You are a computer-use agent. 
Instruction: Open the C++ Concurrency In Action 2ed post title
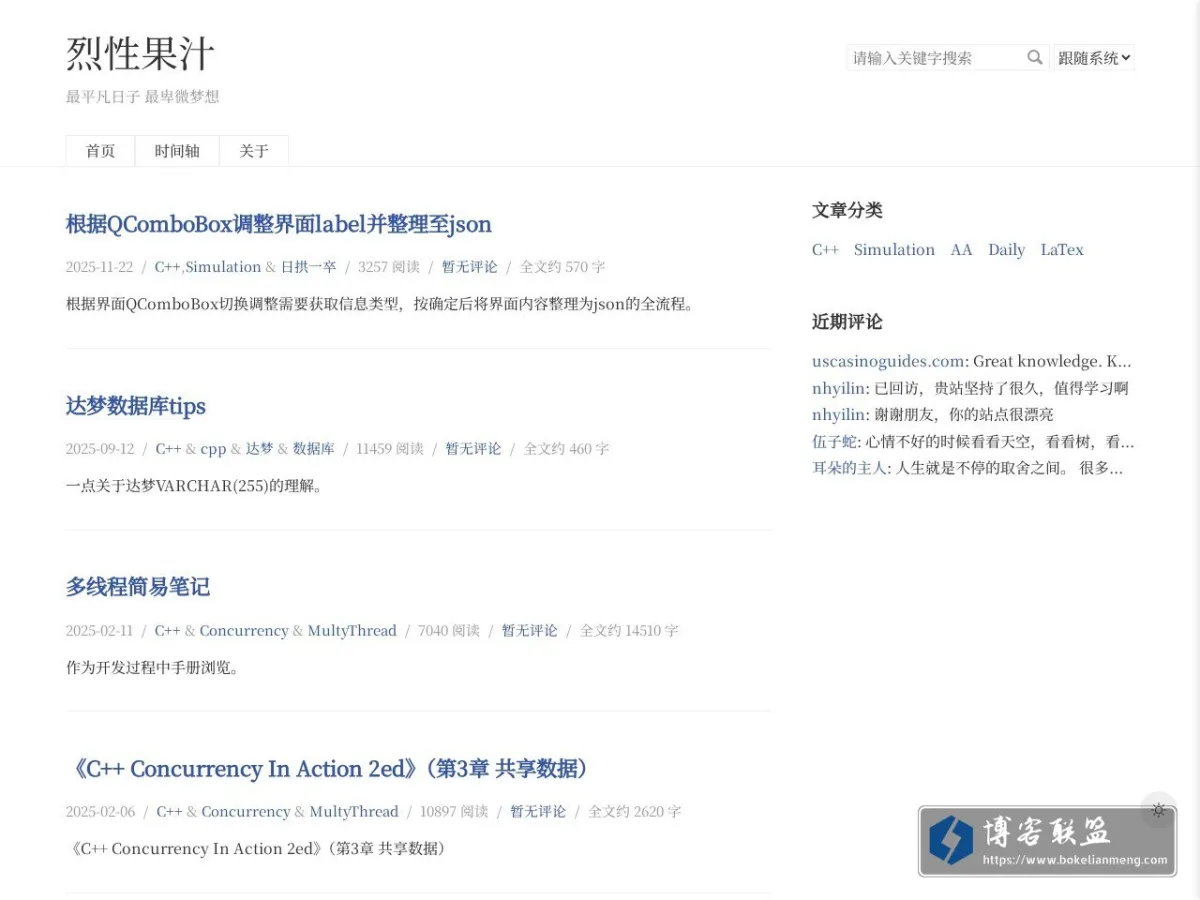pos(331,768)
